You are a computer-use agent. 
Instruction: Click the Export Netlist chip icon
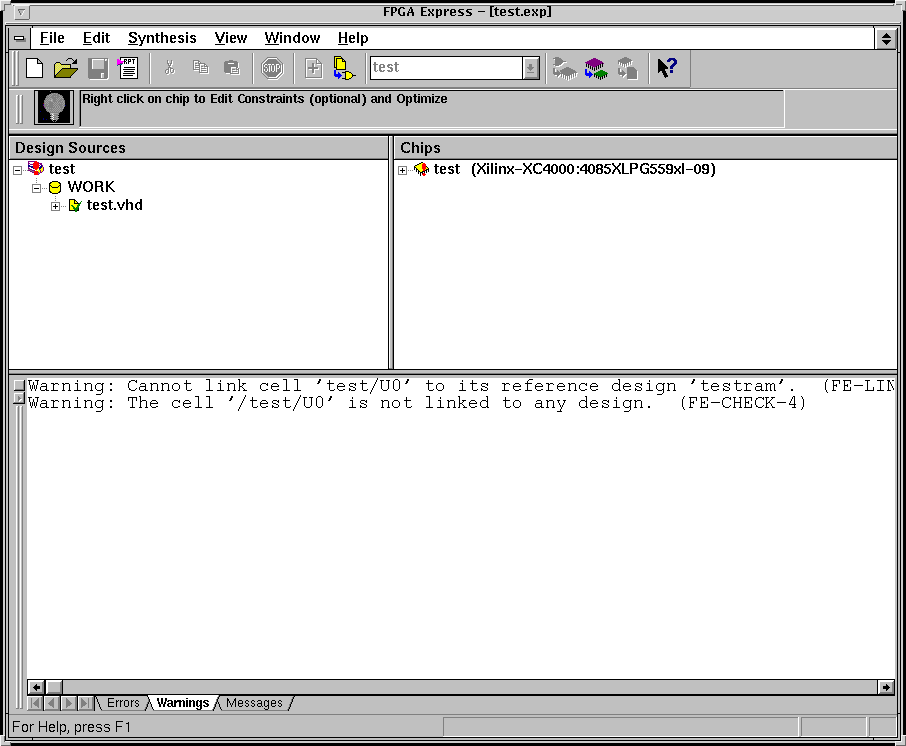[x=627, y=68]
